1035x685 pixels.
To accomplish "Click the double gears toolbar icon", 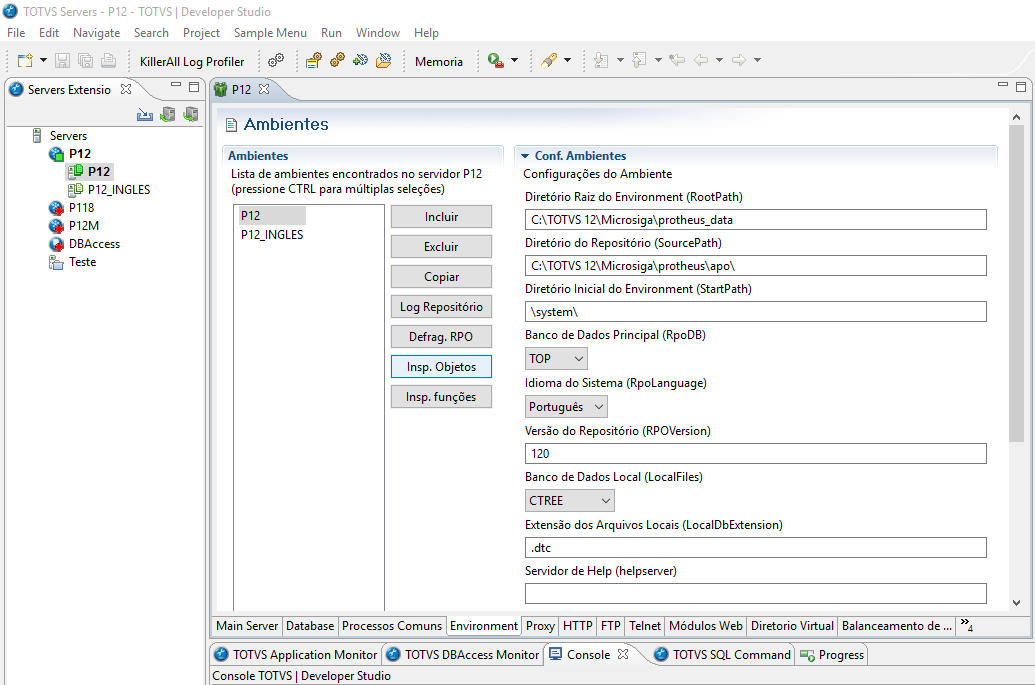I will tap(276, 61).
